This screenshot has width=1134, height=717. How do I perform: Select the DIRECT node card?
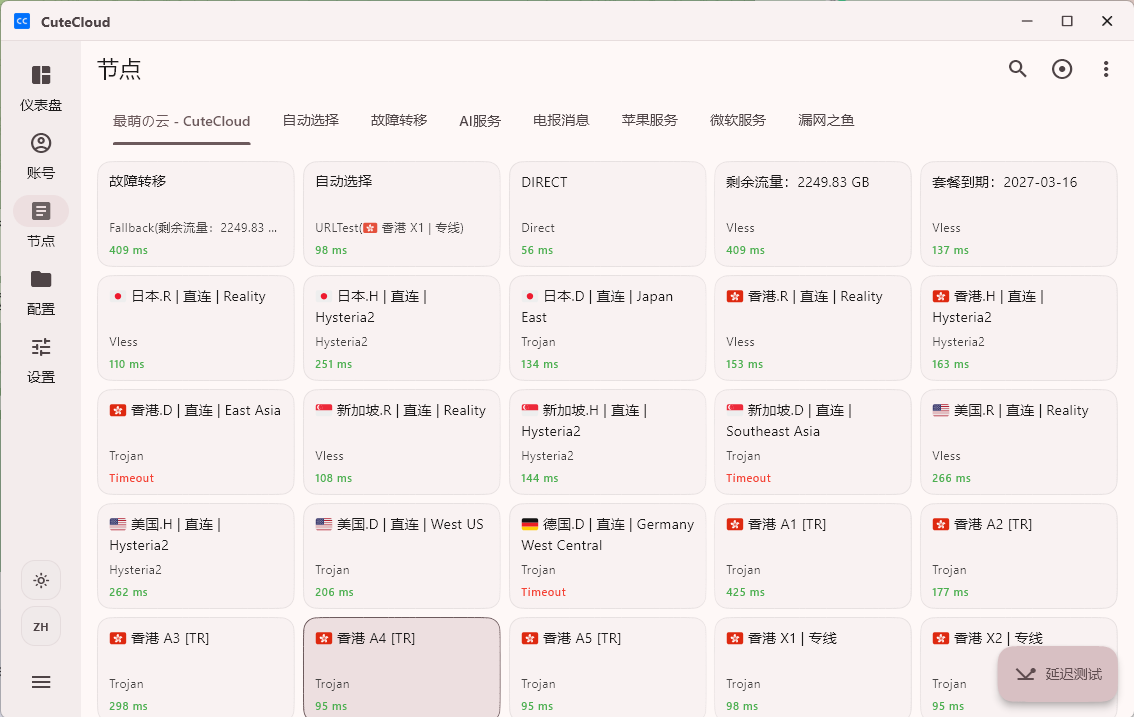606,215
